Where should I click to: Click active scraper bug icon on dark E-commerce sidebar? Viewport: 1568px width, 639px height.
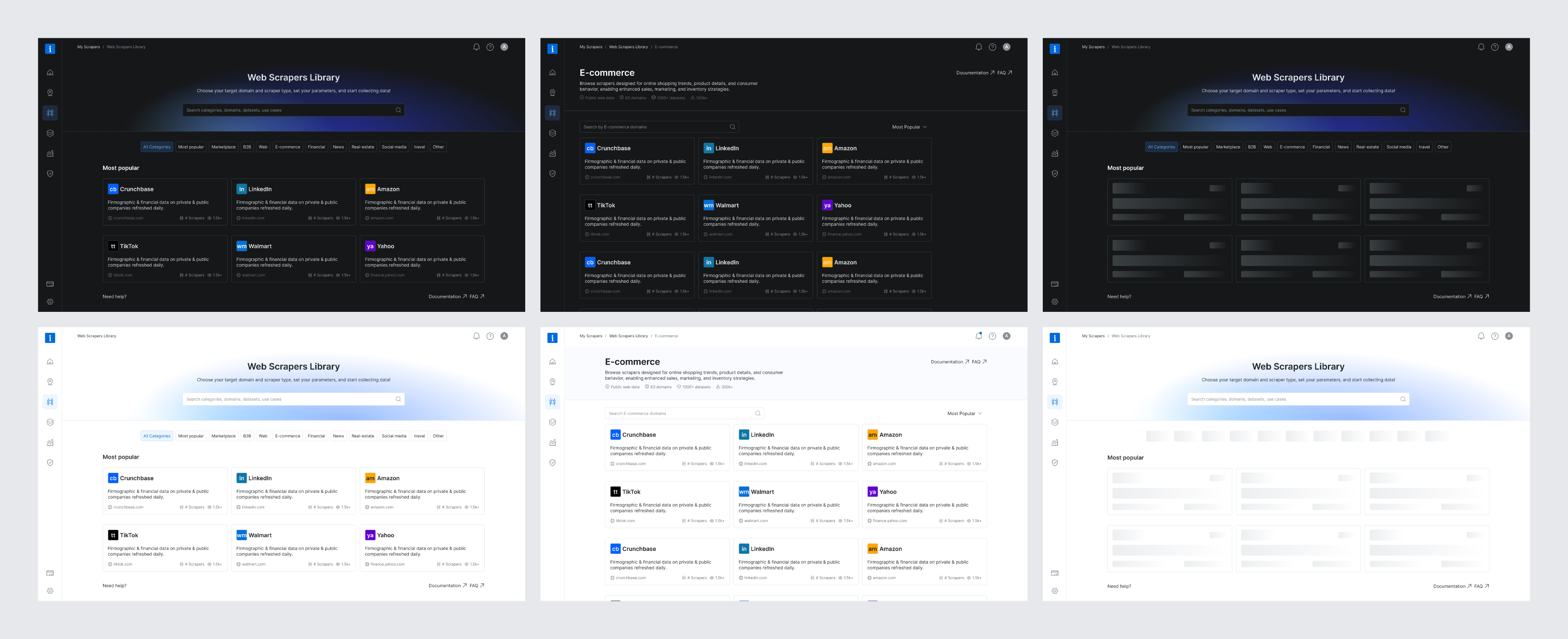[552, 112]
